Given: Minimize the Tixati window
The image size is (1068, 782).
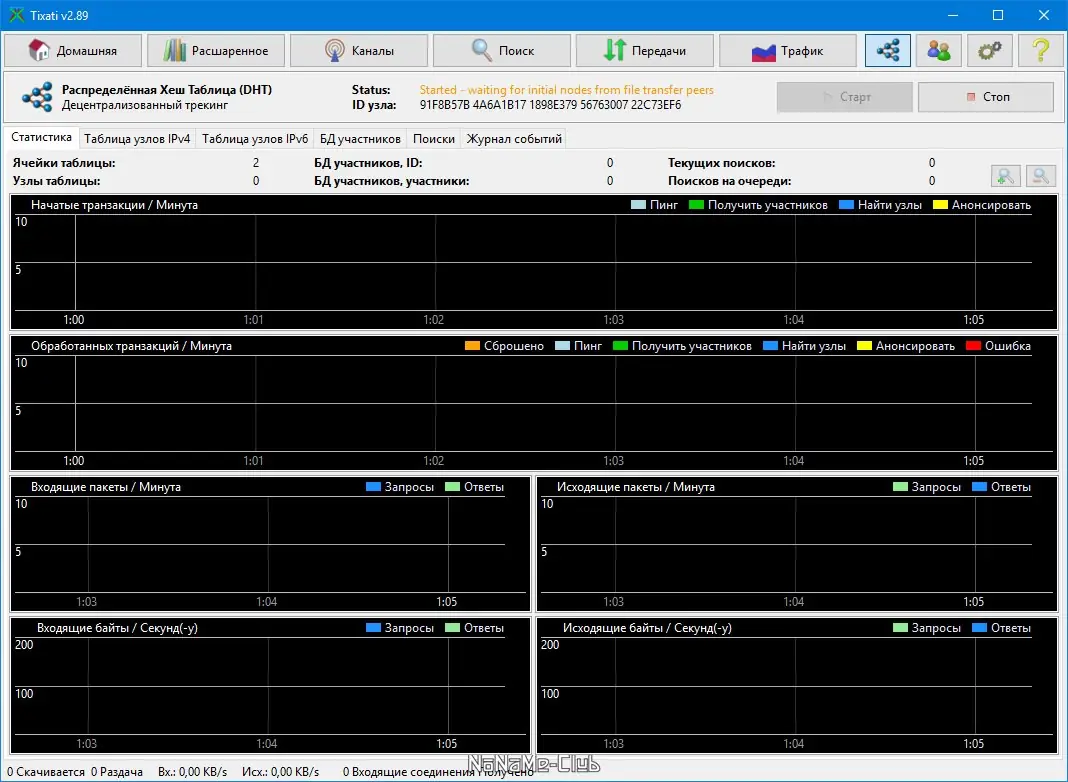Looking at the screenshot, I should [x=953, y=15].
